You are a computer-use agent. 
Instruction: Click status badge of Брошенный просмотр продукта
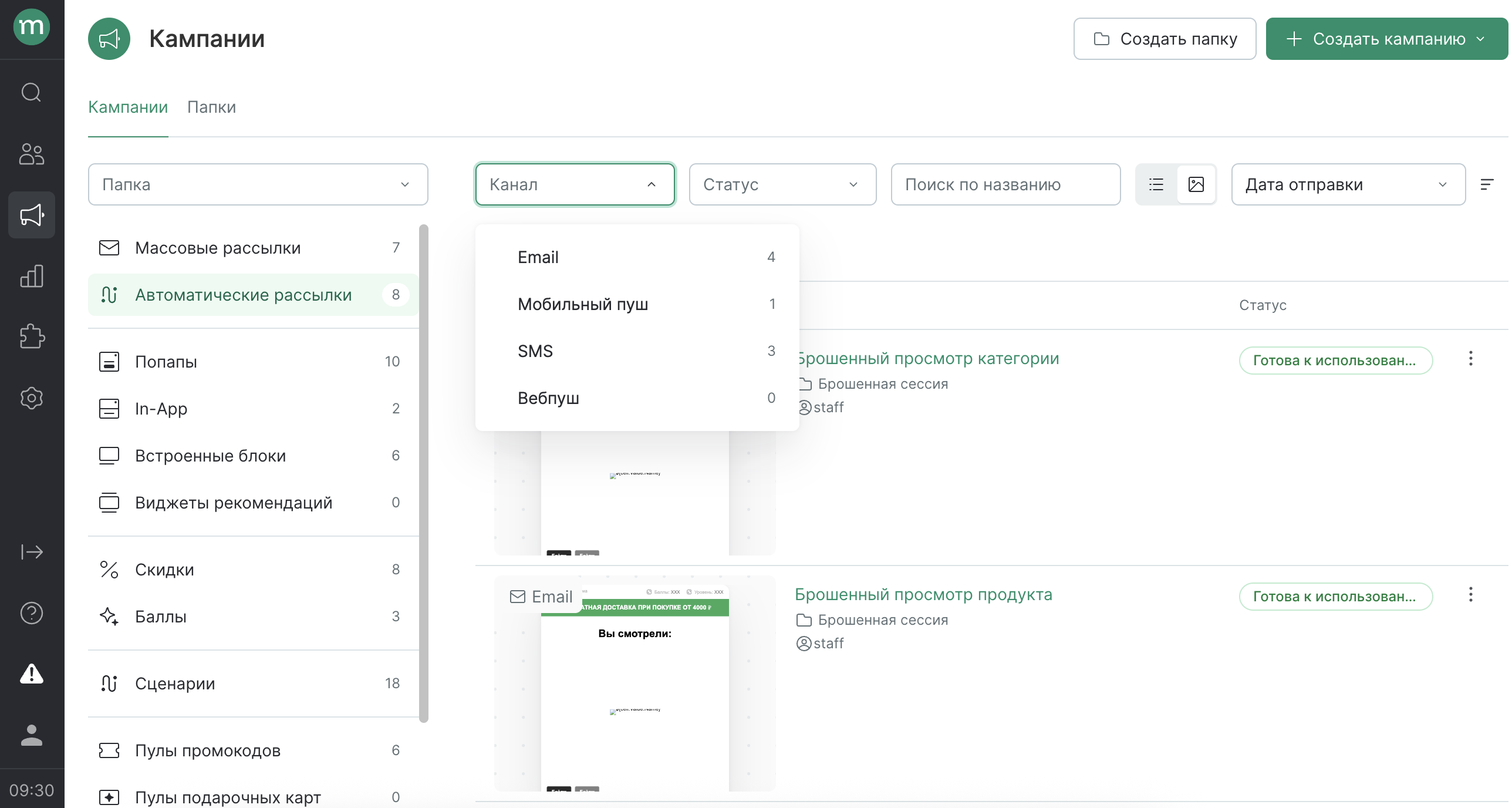pyautogui.click(x=1336, y=597)
